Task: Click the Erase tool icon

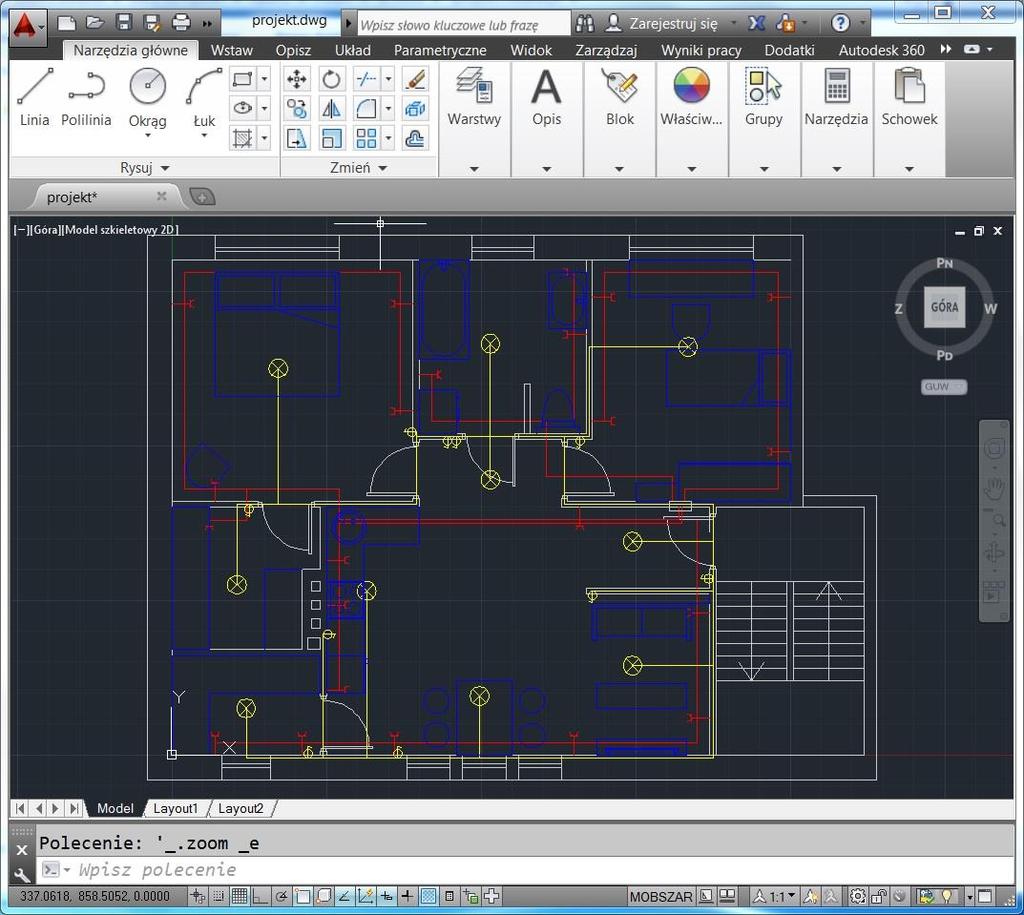Action: (x=415, y=80)
